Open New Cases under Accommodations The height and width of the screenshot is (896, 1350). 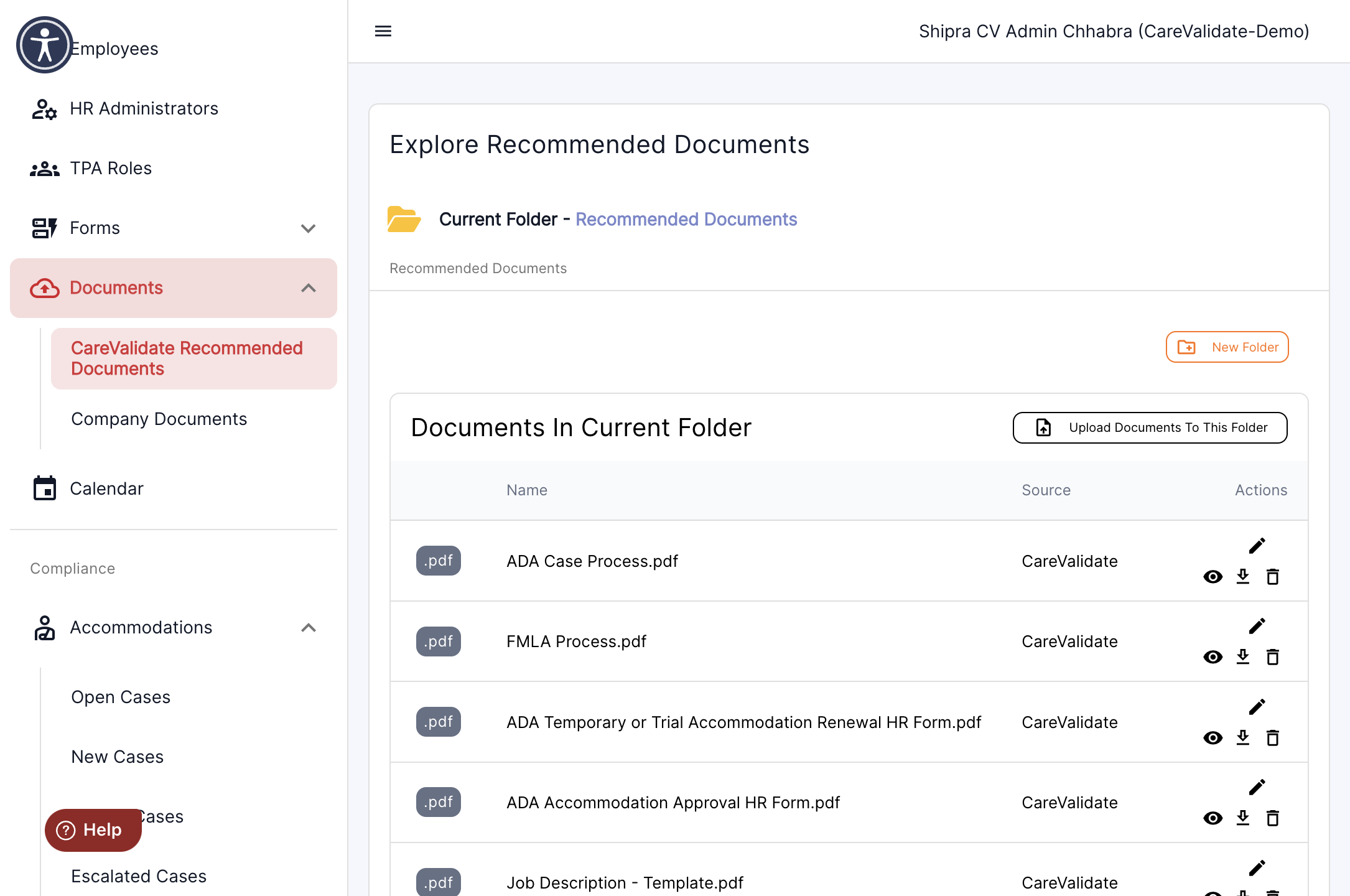pos(194,757)
